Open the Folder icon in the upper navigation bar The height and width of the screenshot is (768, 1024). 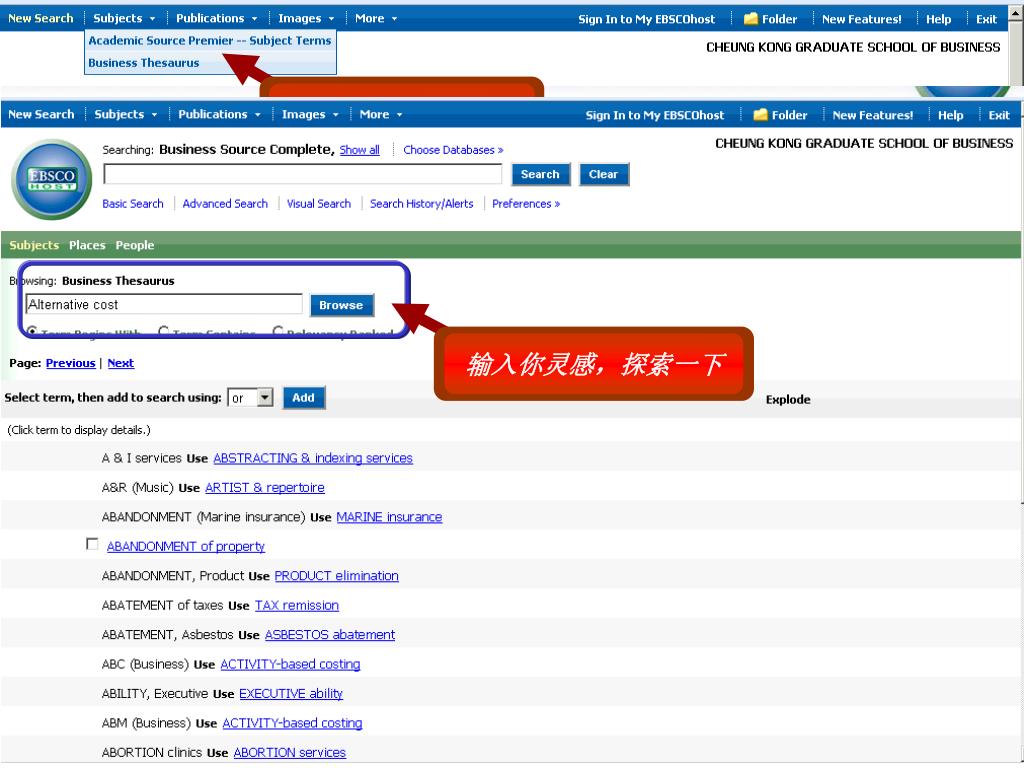(750, 19)
